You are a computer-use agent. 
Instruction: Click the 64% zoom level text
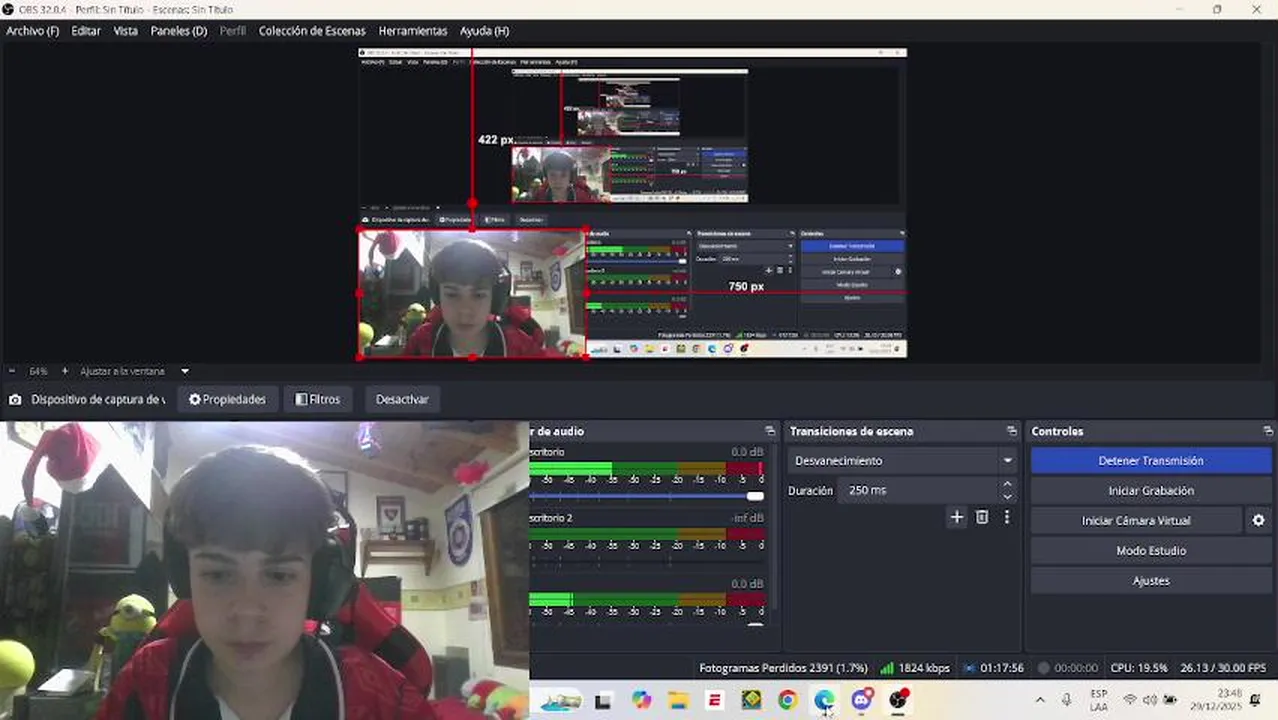point(38,371)
